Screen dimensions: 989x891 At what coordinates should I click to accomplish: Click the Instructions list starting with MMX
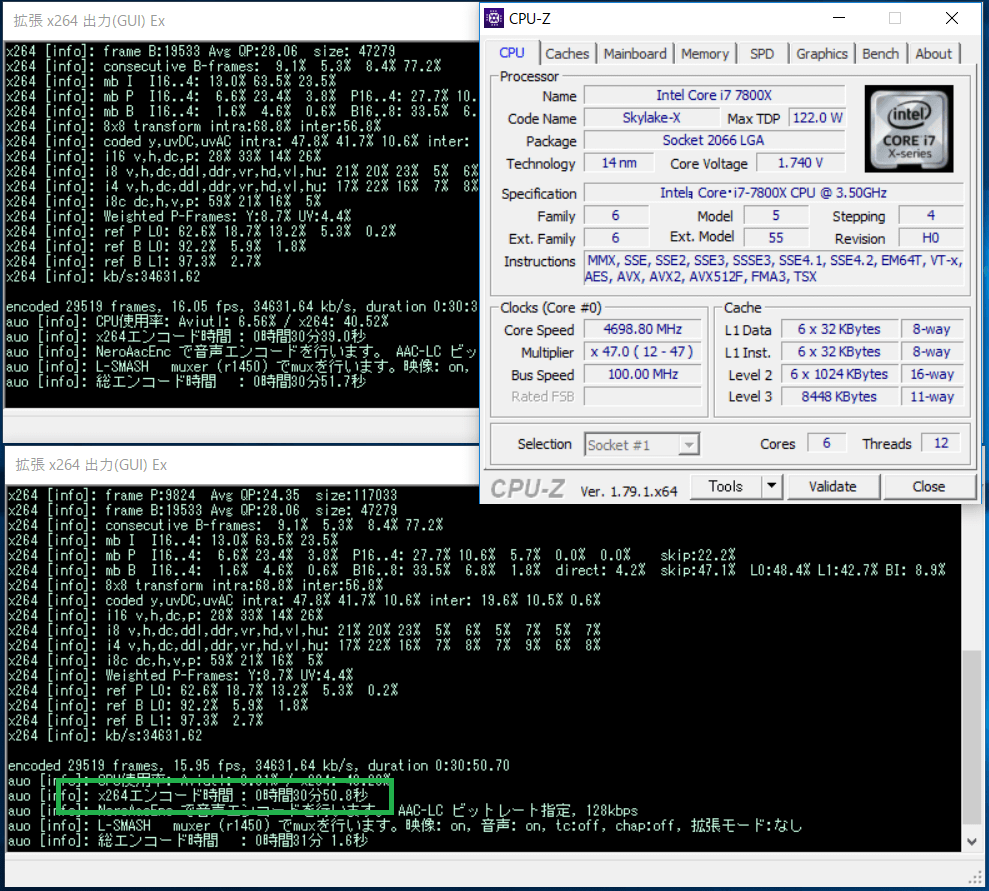[774, 268]
